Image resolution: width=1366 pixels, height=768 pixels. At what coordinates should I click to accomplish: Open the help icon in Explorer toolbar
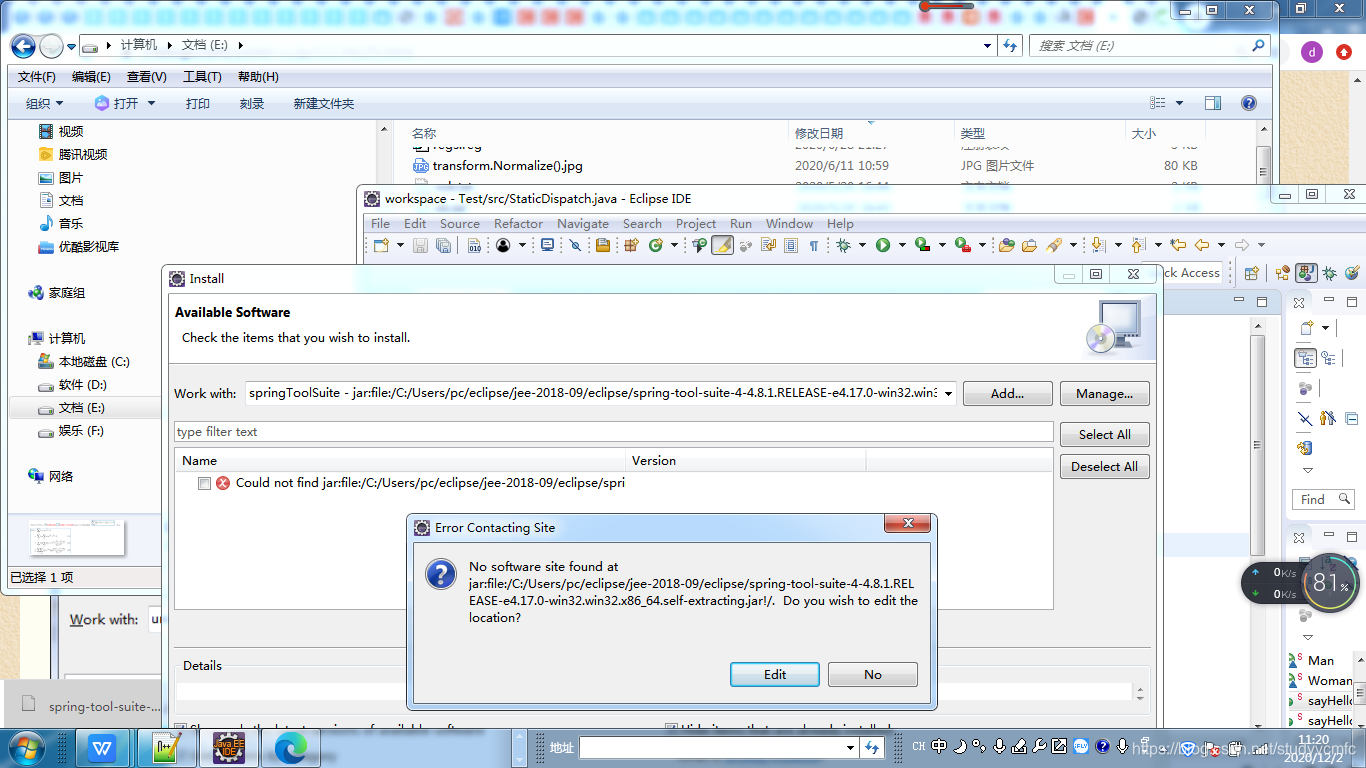(x=1248, y=103)
